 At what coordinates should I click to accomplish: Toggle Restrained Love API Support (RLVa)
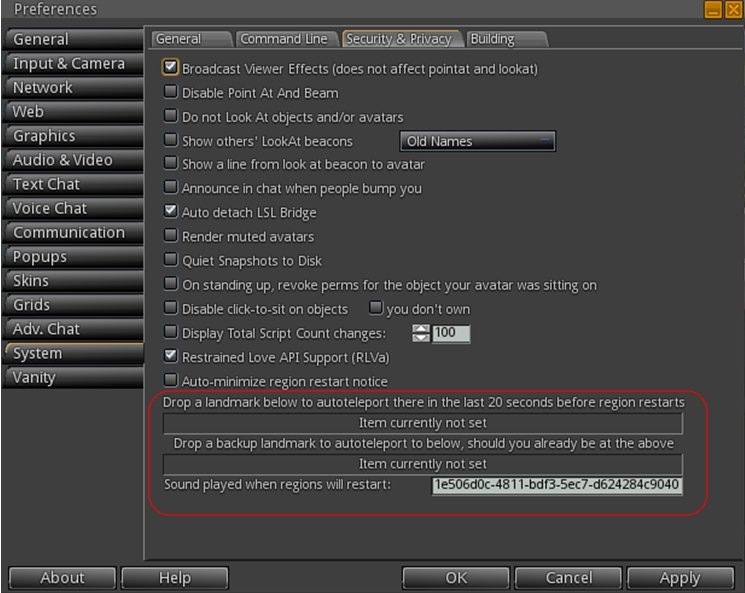point(171,356)
